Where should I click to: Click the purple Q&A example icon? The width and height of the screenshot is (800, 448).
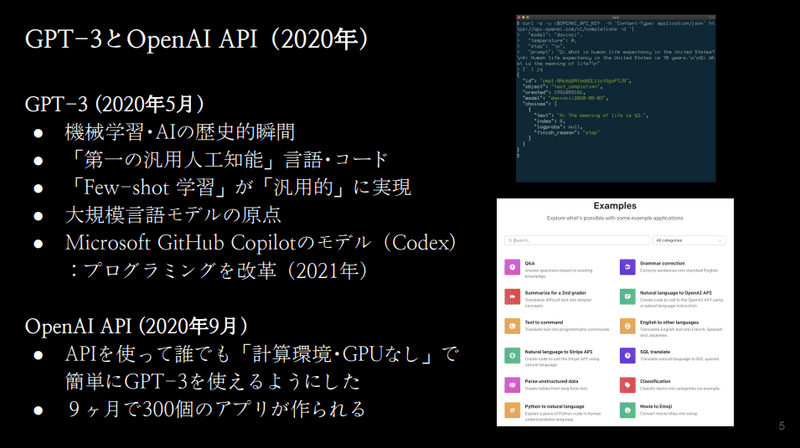coord(512,267)
